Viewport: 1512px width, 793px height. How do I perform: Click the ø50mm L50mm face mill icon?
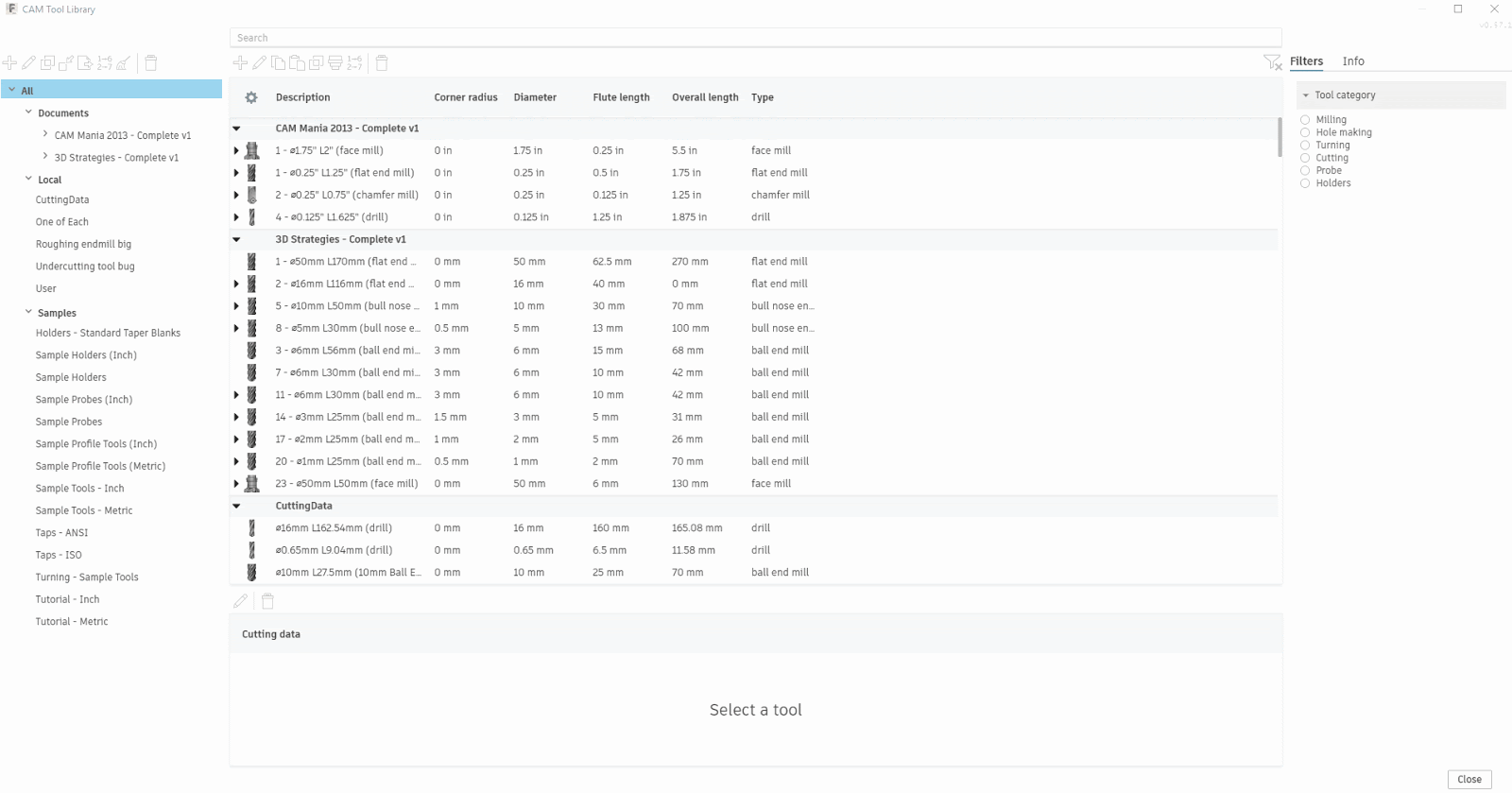pos(251,484)
